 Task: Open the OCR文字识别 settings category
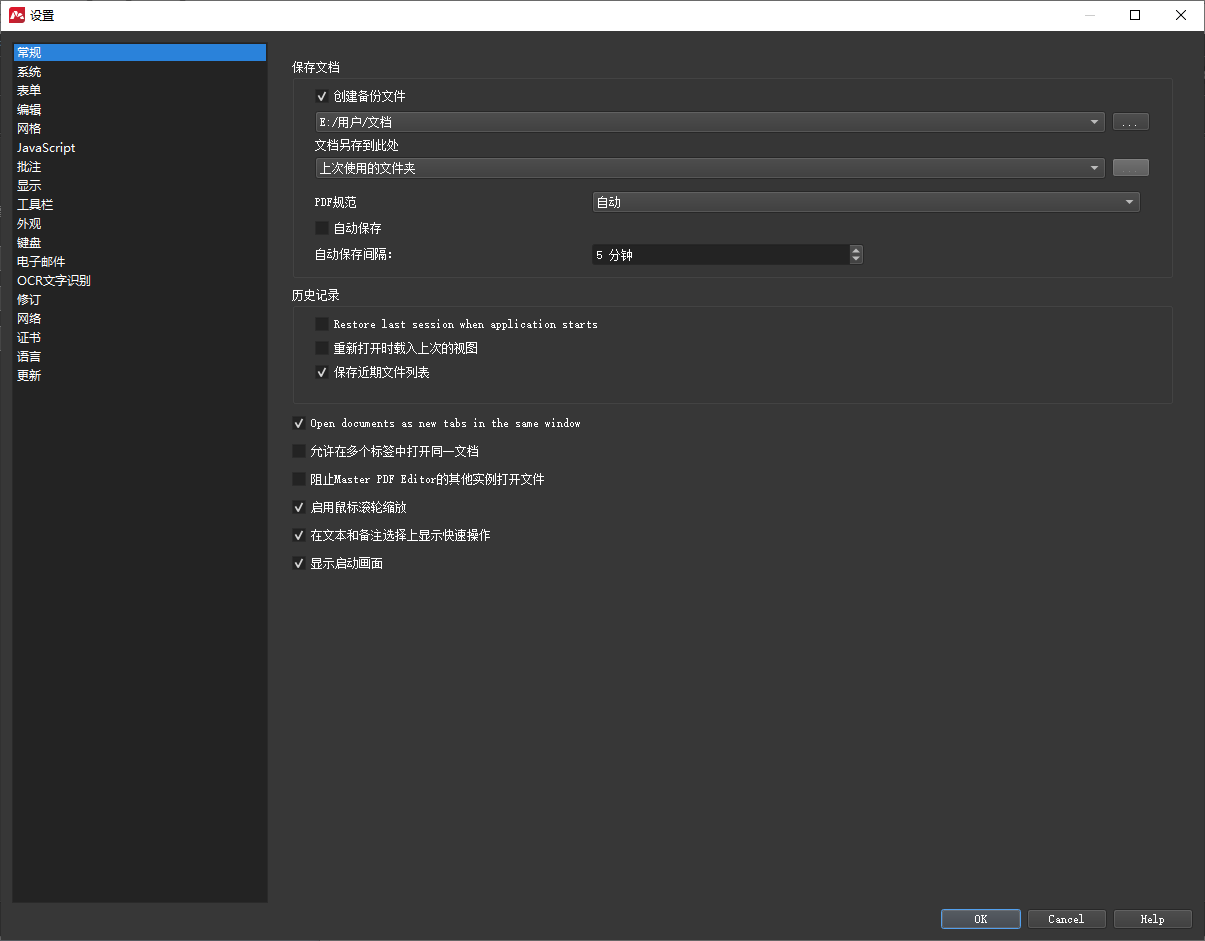point(54,281)
